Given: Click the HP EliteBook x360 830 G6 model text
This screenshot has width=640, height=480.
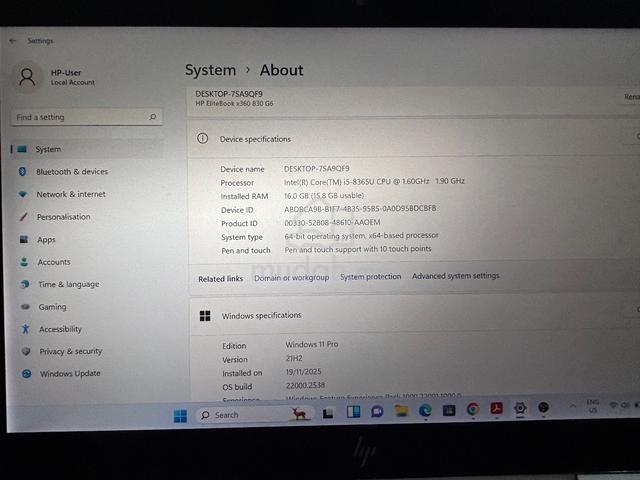Looking at the screenshot, I should click(234, 104).
